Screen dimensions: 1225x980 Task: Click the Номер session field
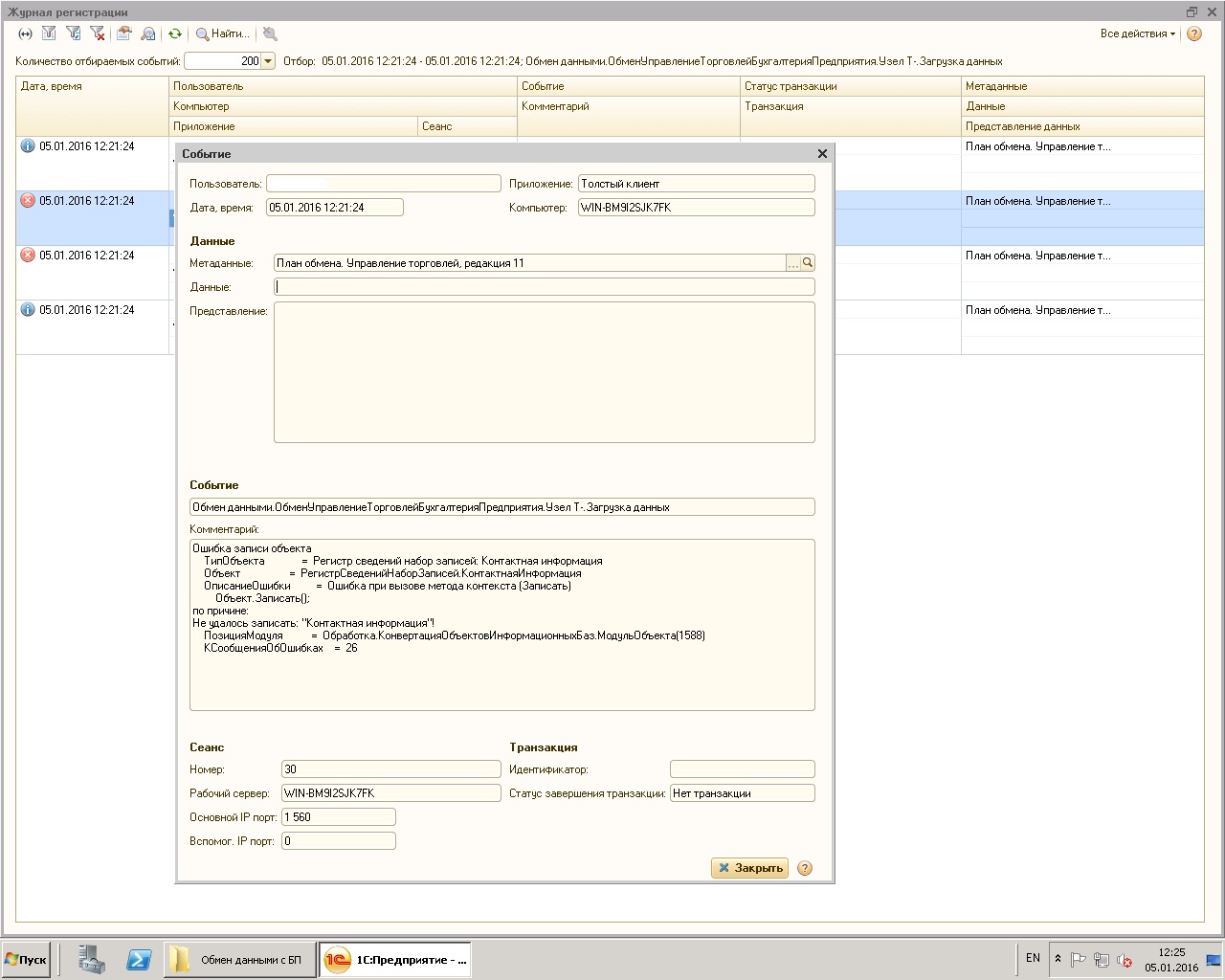click(x=390, y=769)
